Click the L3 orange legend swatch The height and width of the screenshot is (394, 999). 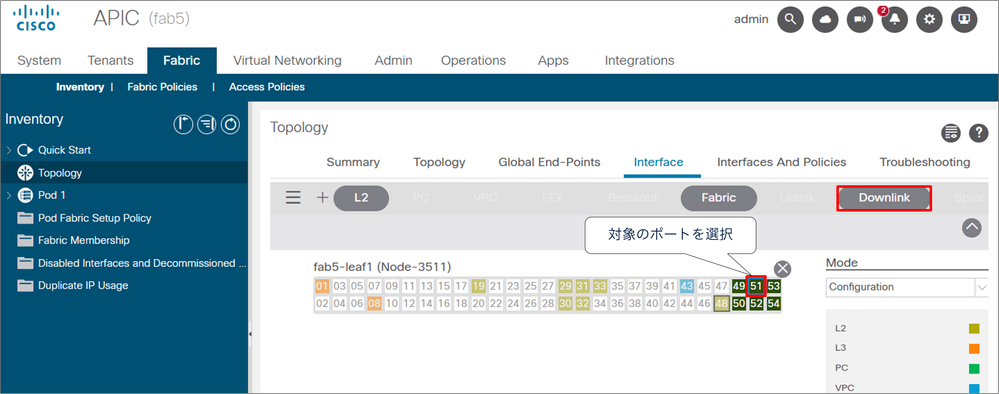tap(974, 349)
